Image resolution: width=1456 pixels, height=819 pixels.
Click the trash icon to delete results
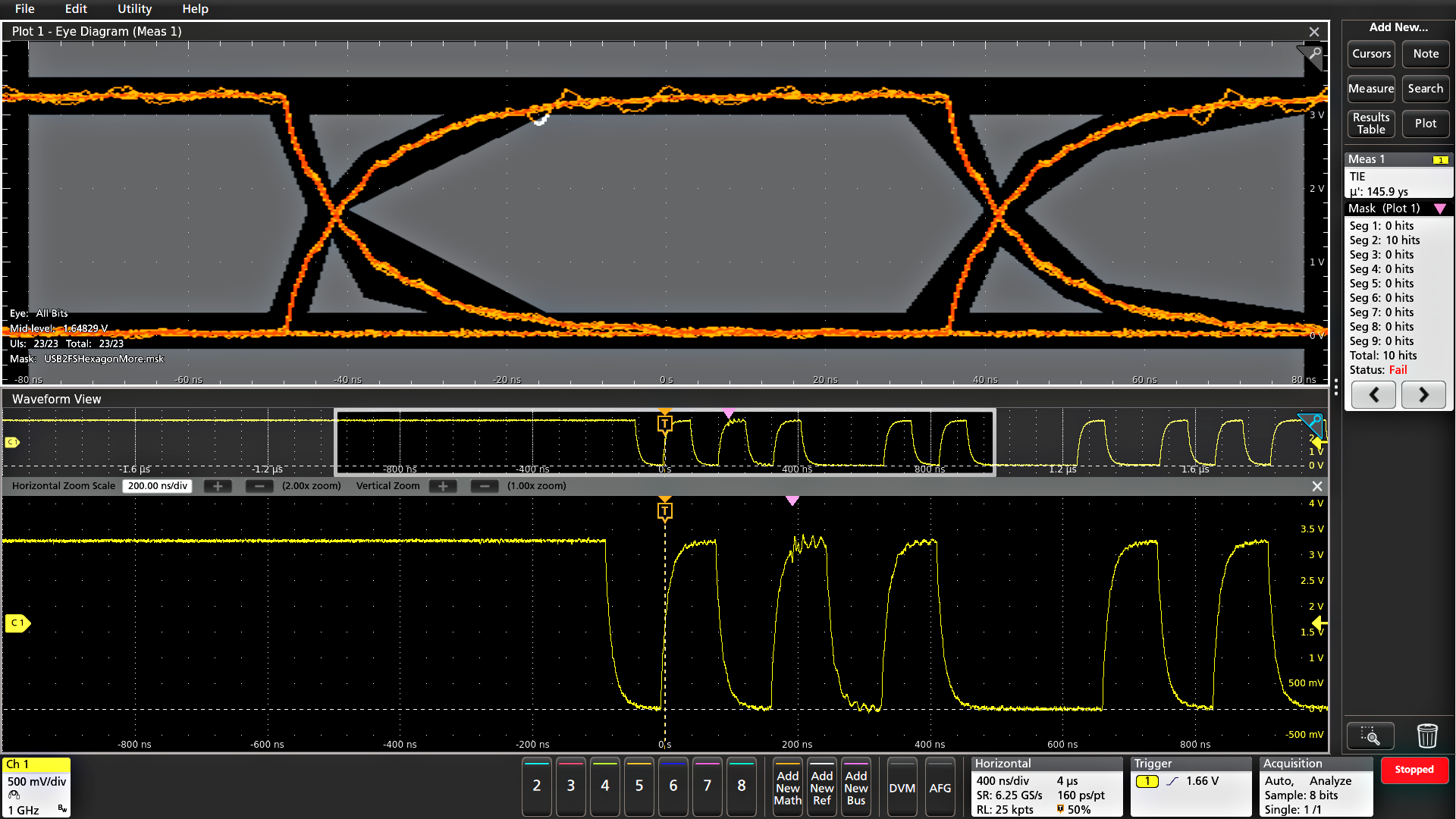[1427, 736]
